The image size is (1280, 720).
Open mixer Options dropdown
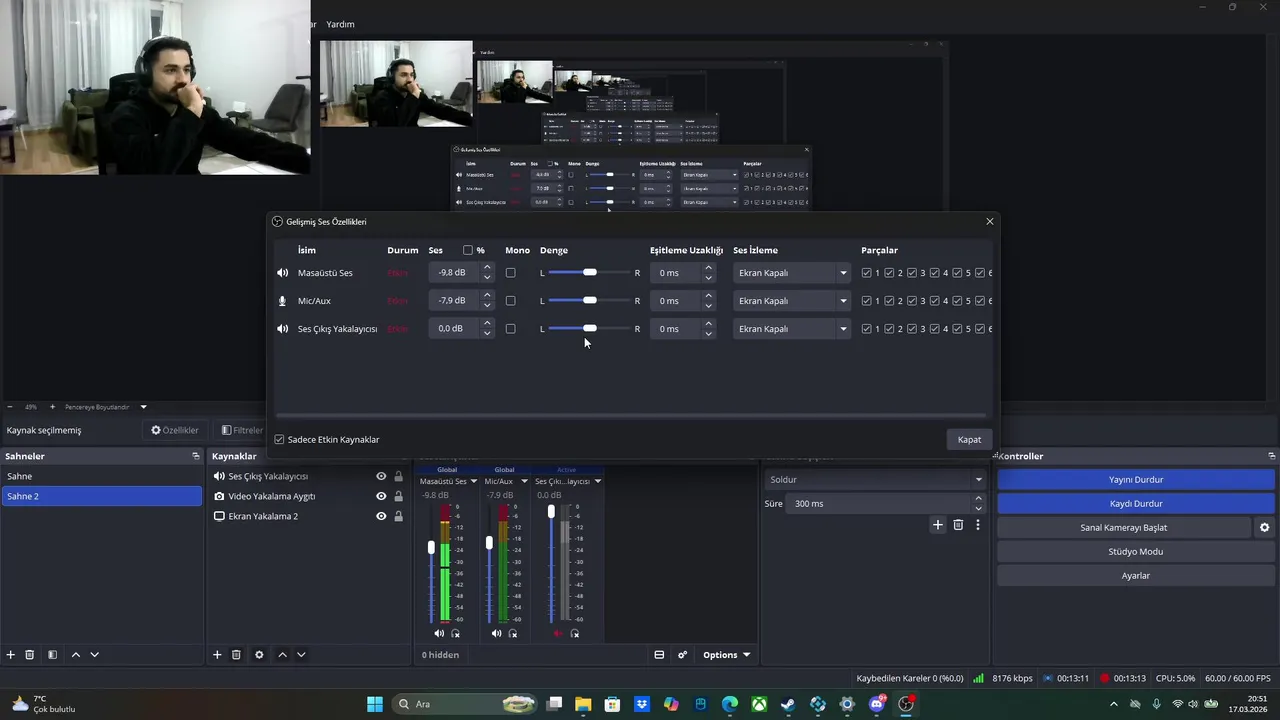[x=726, y=655]
